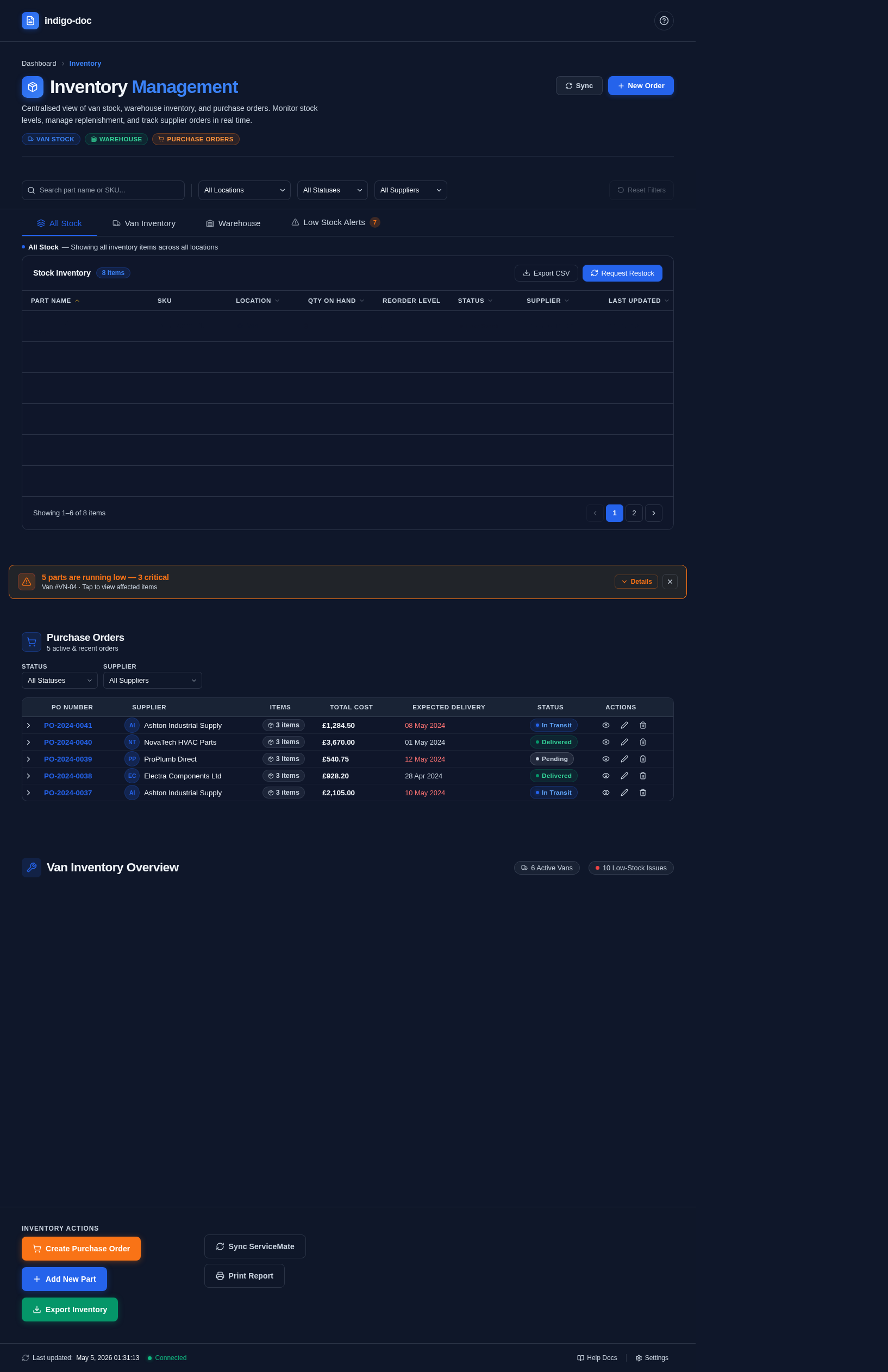Click Request Restock button
Image resolution: width=888 pixels, height=1372 pixels.
622,273
